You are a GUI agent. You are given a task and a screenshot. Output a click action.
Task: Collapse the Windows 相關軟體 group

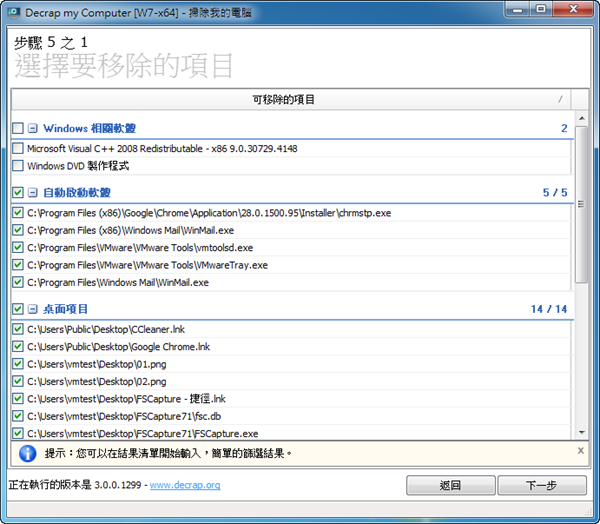click(x=33, y=128)
